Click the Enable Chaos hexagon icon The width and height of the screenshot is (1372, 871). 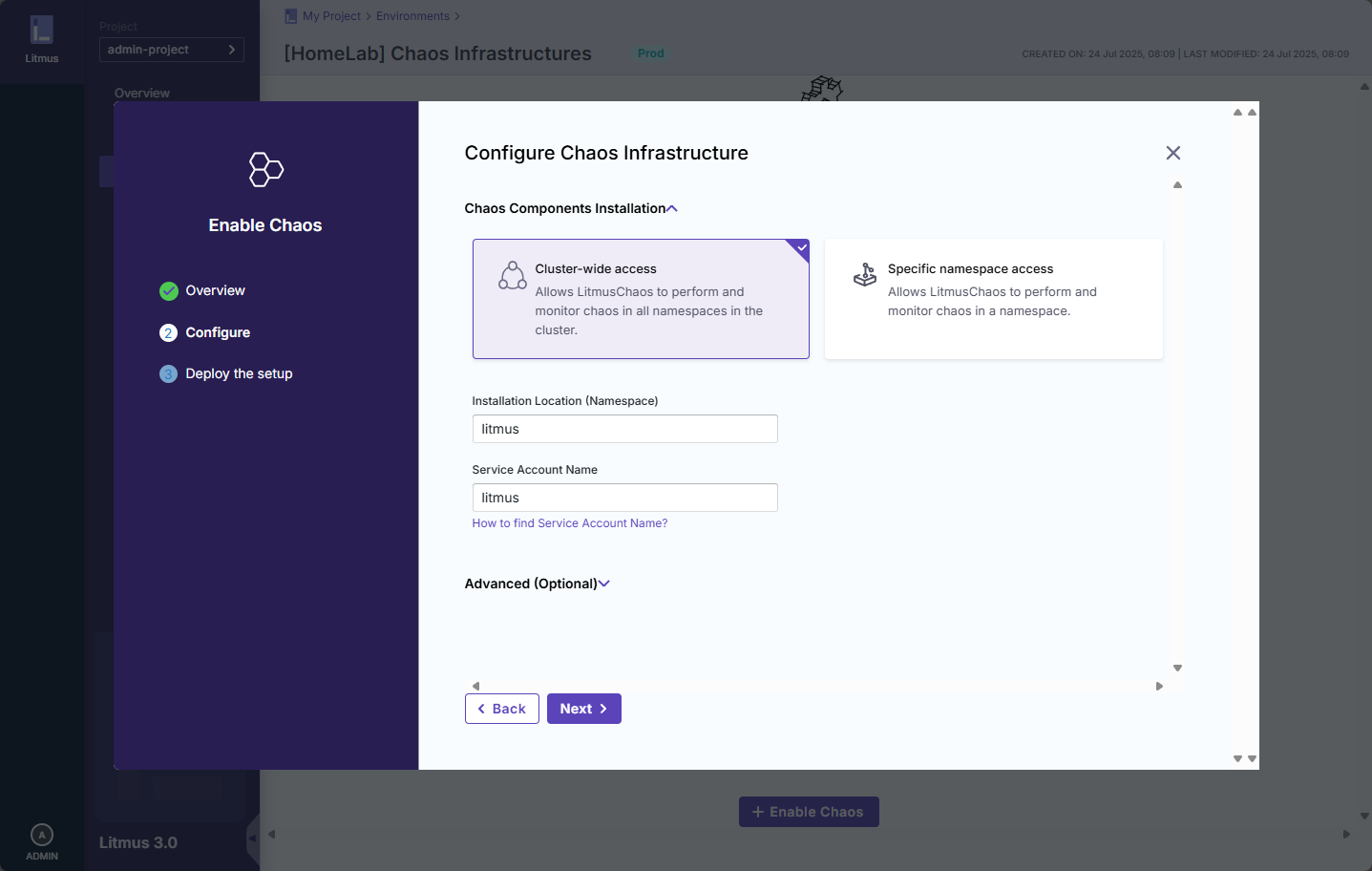click(265, 170)
